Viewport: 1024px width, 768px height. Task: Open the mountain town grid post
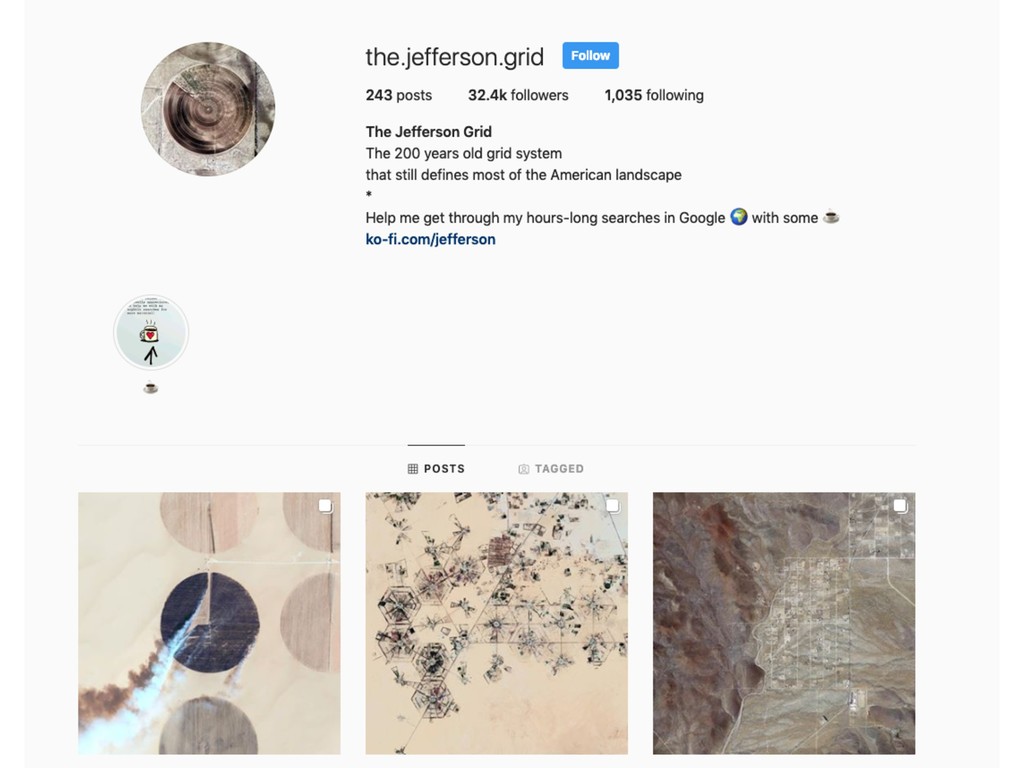[784, 623]
